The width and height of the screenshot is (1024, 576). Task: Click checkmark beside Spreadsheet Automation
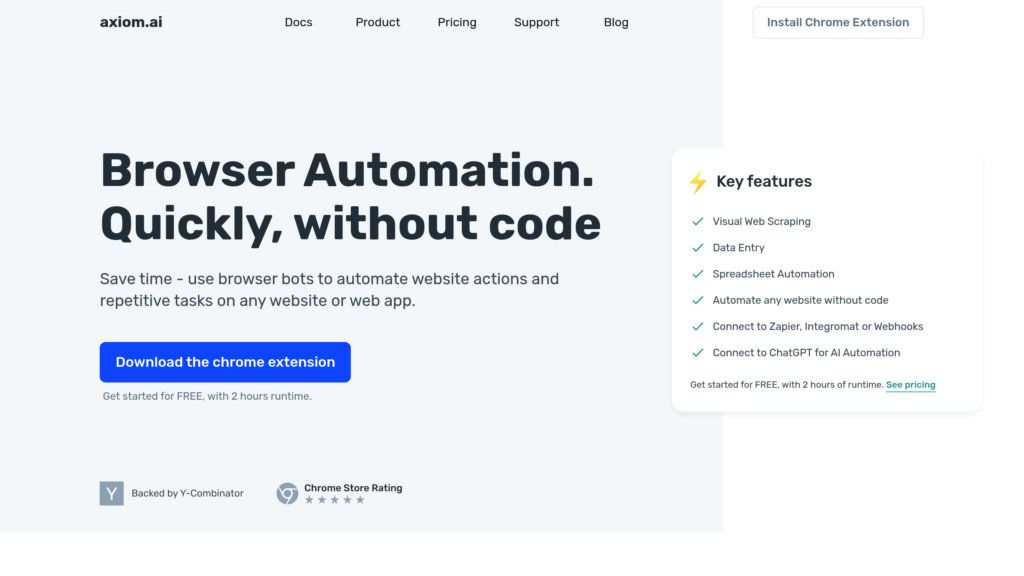[x=697, y=274]
